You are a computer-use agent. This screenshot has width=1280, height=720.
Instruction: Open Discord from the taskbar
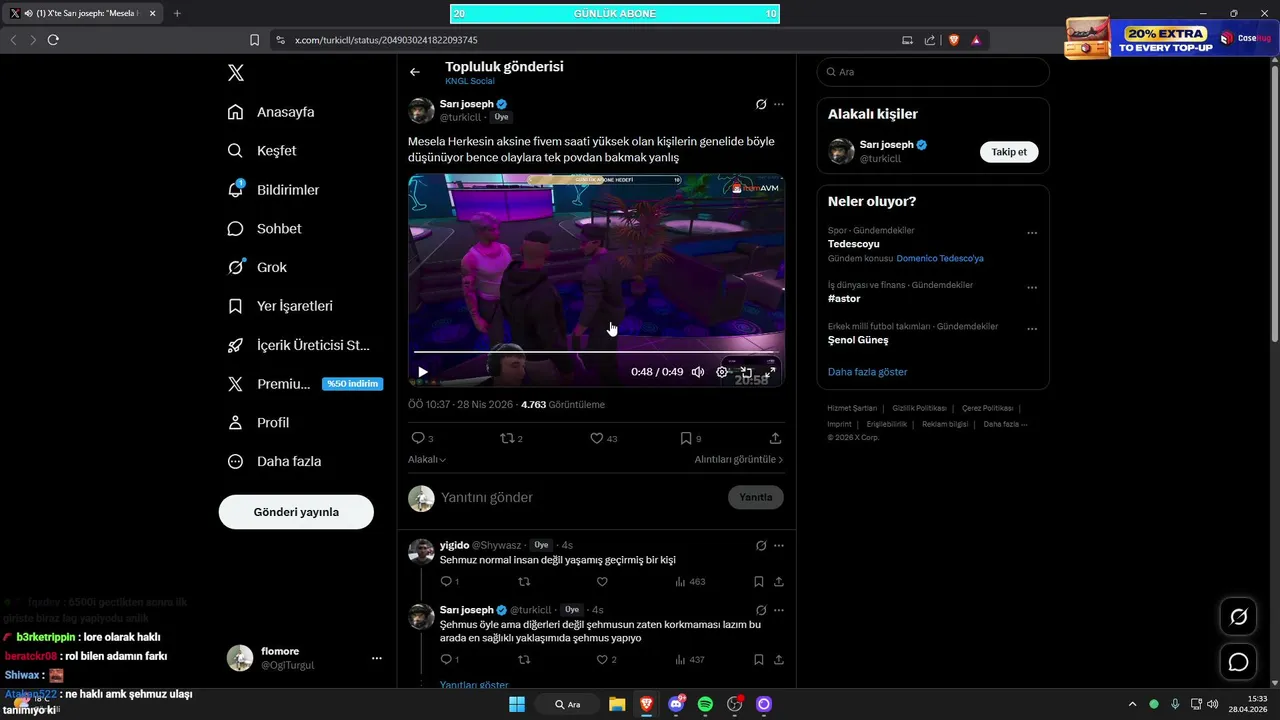click(x=676, y=704)
